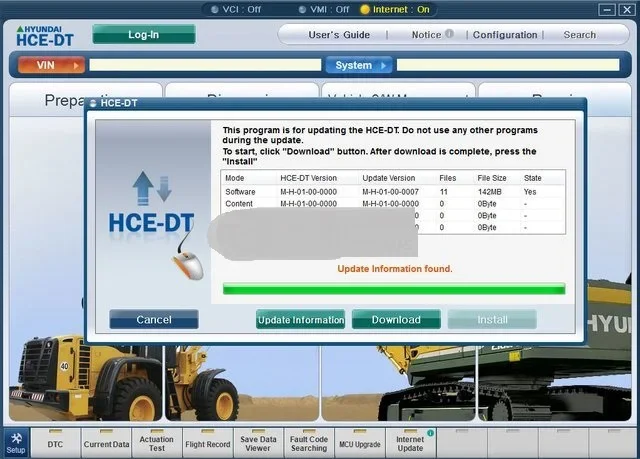The height and width of the screenshot is (459, 640).
Task: Open the DTC toolbar item
Action: pos(55,444)
